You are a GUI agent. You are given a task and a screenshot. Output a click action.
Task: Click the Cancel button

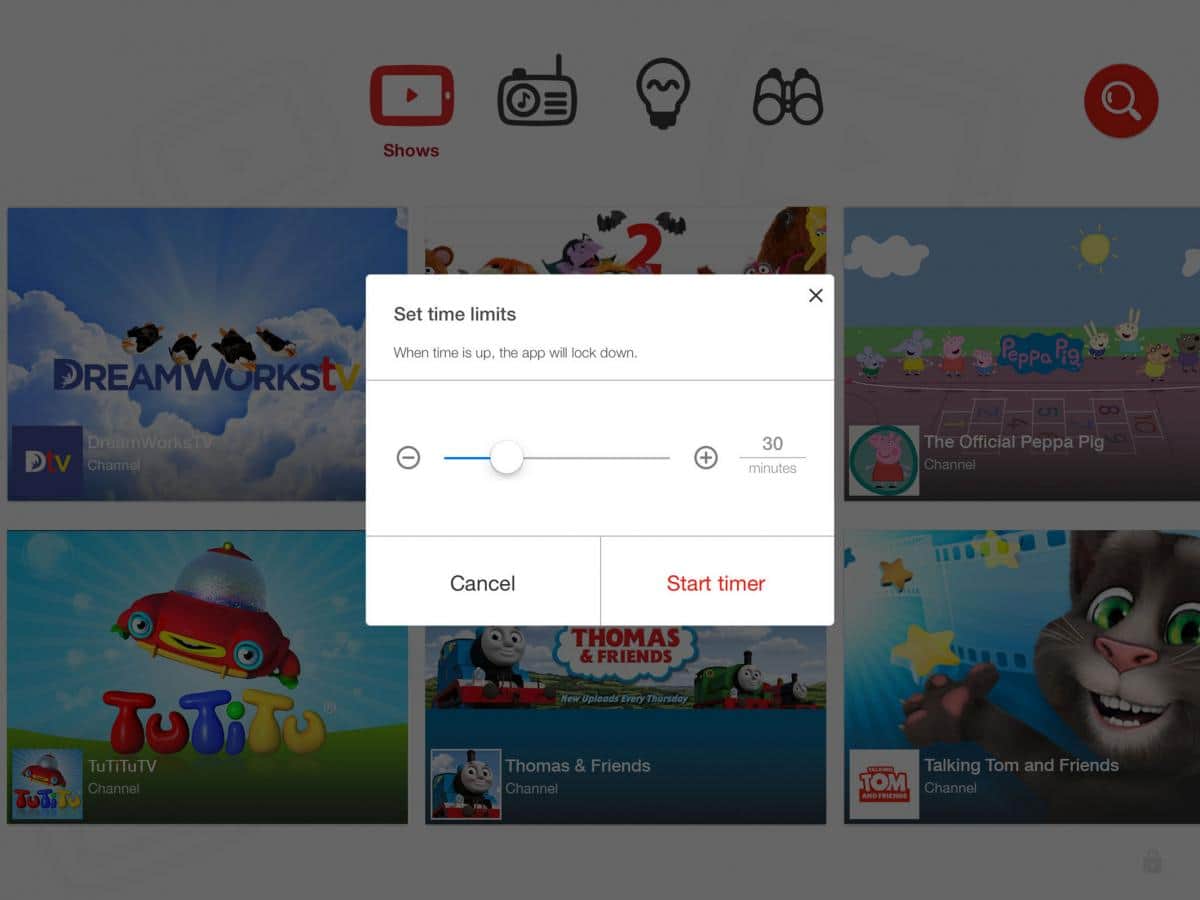(x=483, y=583)
